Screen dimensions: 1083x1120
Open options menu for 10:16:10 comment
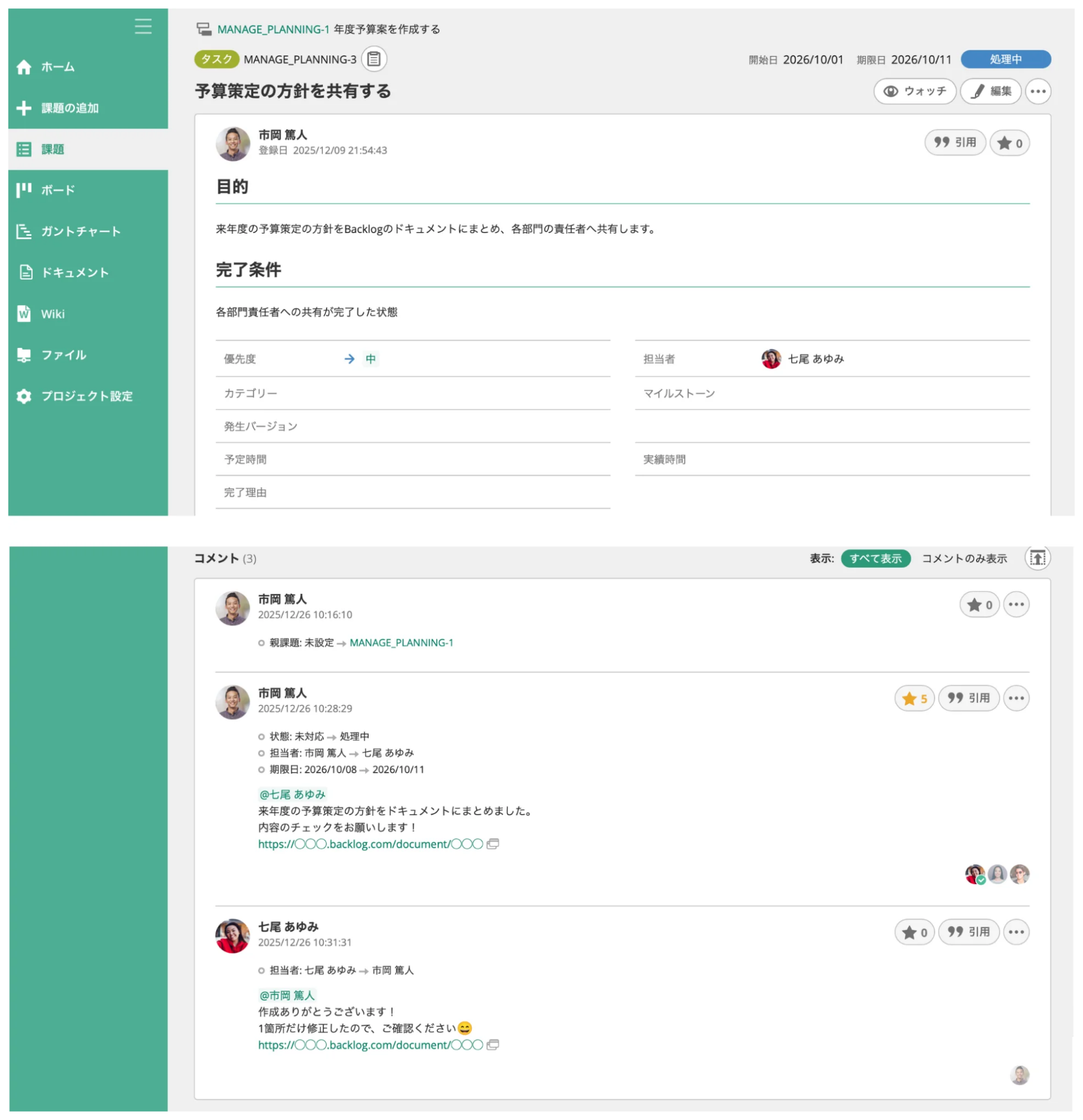coord(1016,605)
